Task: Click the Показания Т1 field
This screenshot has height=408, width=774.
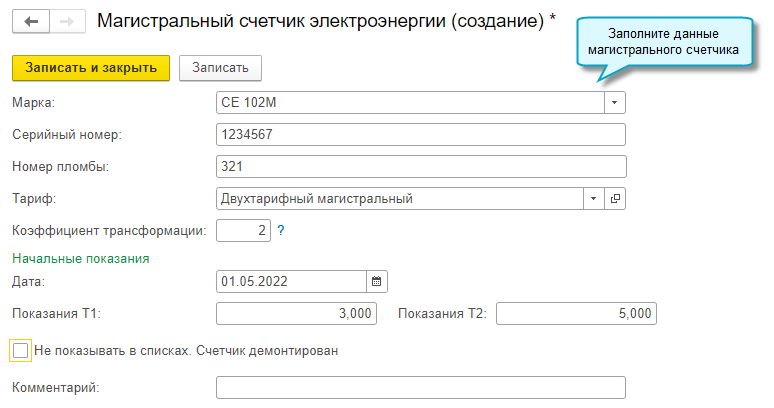Action: click(x=296, y=314)
